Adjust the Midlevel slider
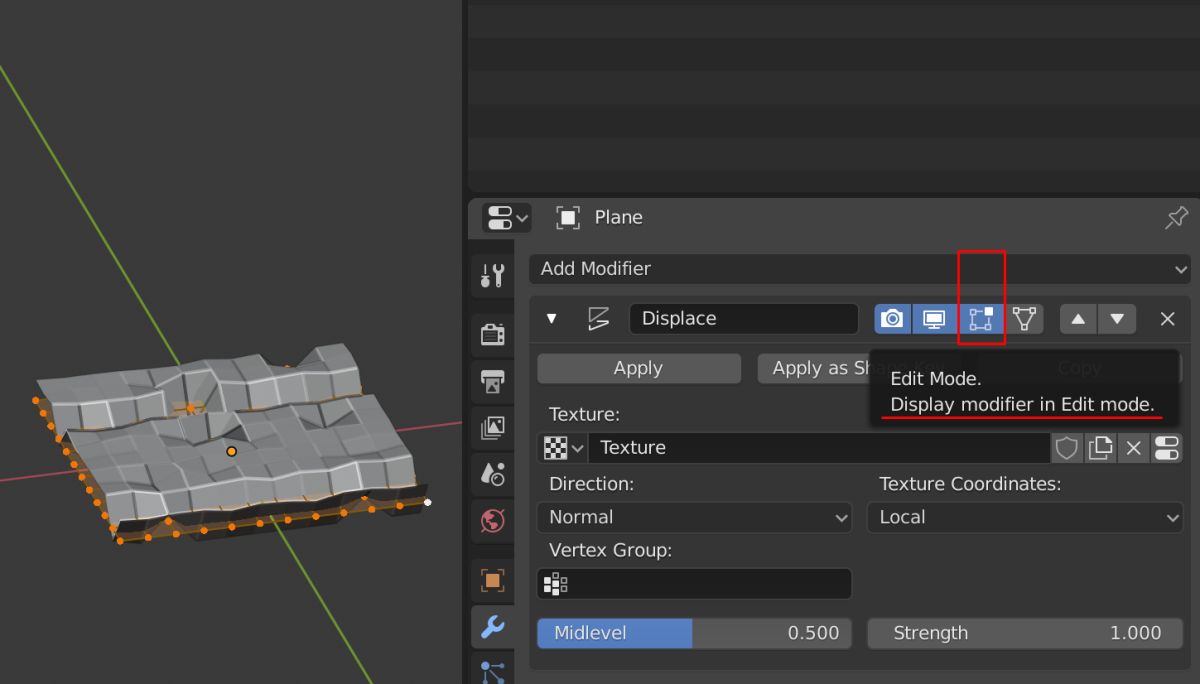 click(x=695, y=633)
